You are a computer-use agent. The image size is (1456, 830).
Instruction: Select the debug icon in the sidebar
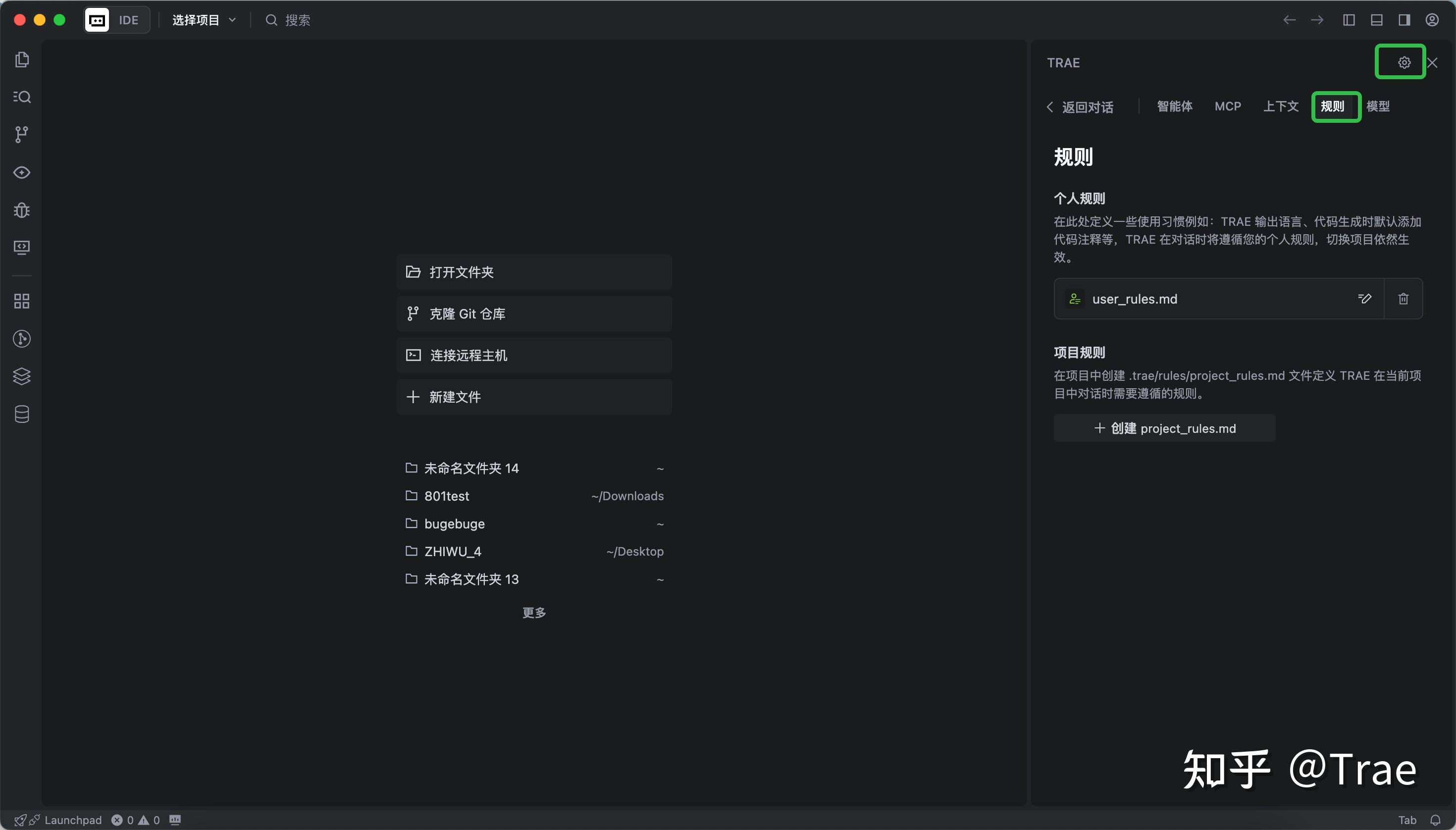tap(21, 210)
